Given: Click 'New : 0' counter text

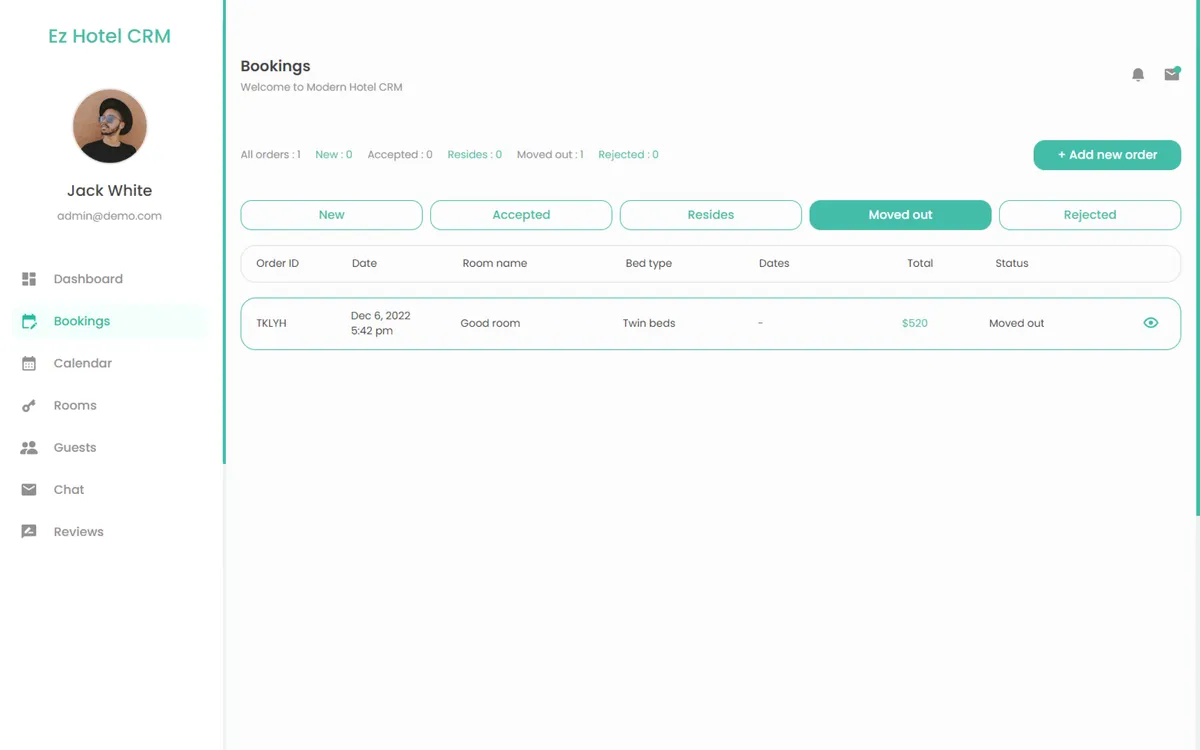Looking at the screenshot, I should [x=333, y=155].
